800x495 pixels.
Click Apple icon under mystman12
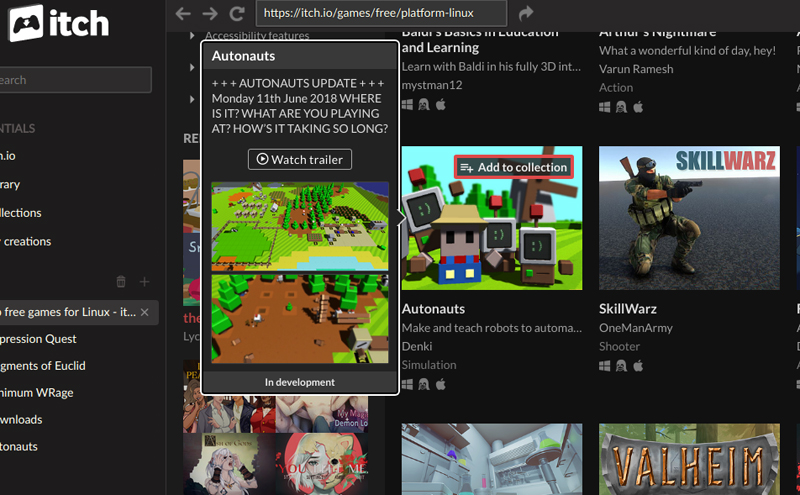(x=441, y=104)
